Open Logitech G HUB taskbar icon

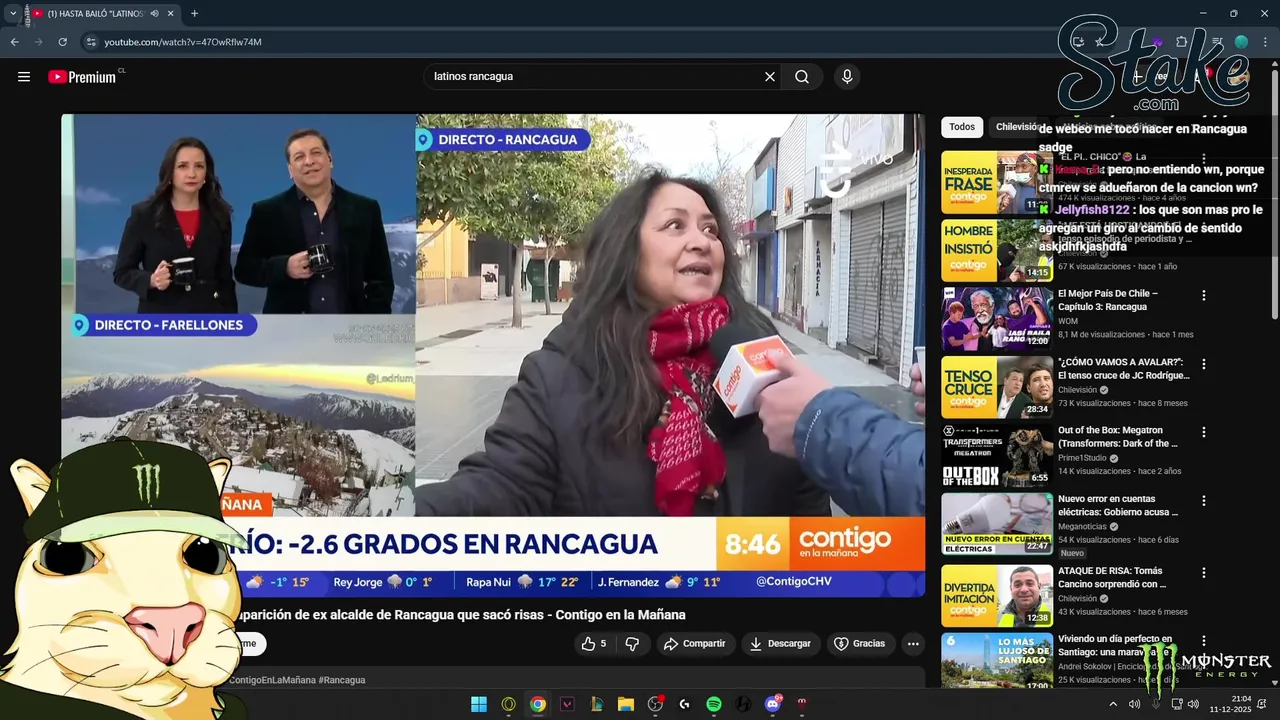point(684,704)
